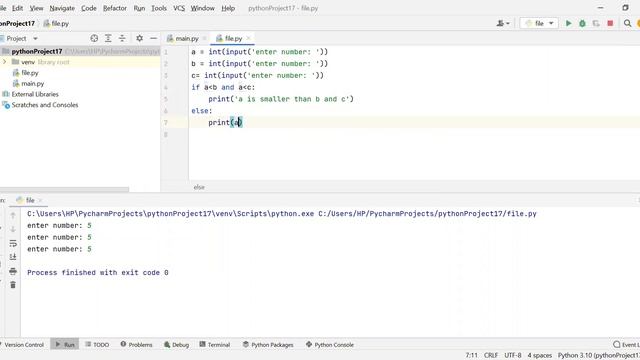Screen dimensions: 640x360
Task: Run the file configuration with green play button
Action: [568, 24]
